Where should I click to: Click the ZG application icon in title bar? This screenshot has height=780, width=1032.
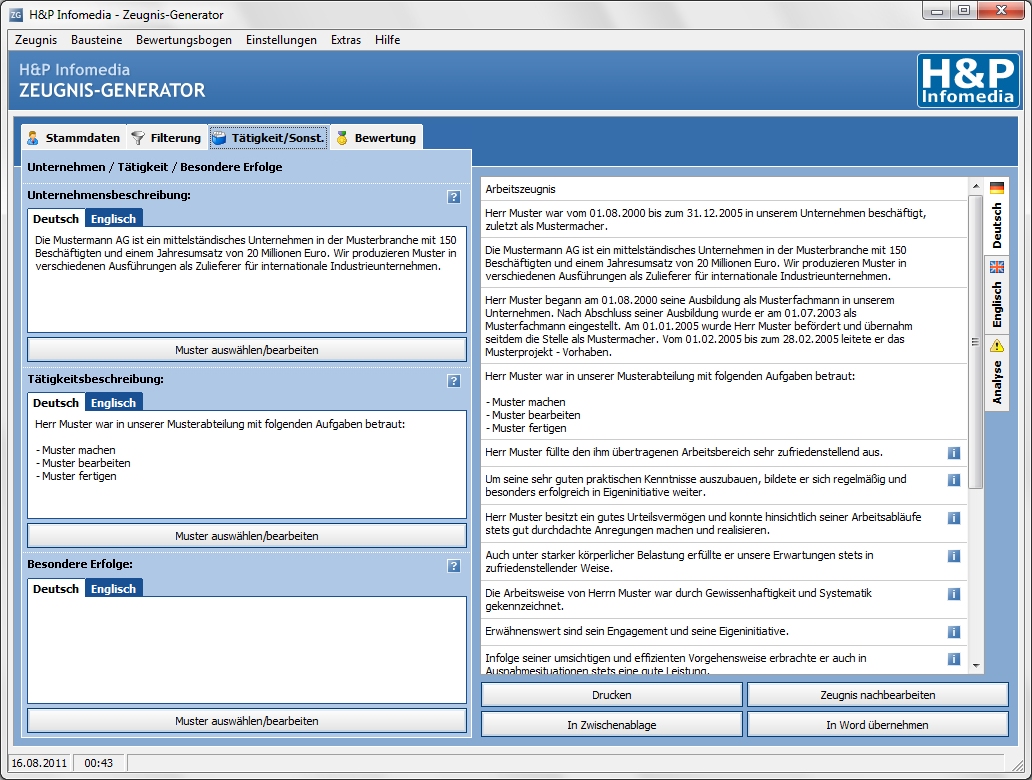pyautogui.click(x=16, y=14)
